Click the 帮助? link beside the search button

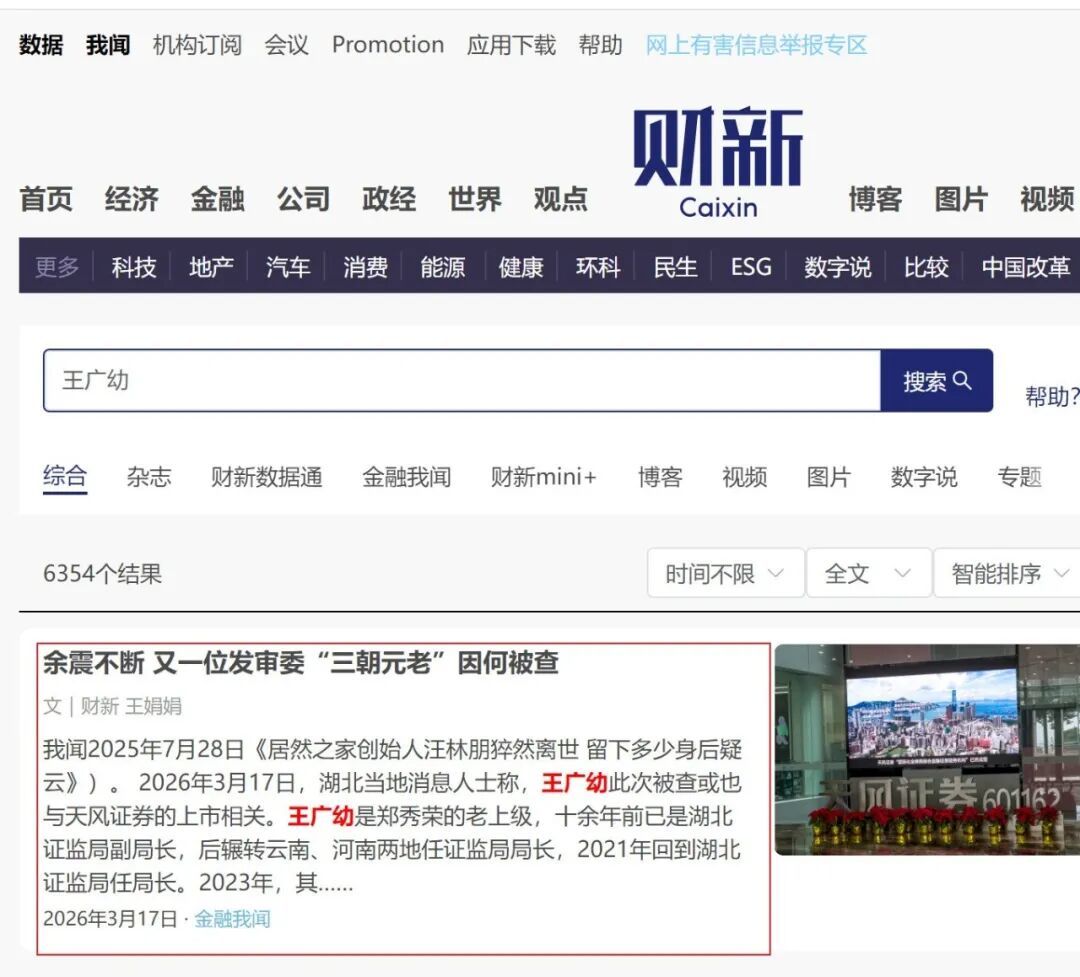point(1052,396)
